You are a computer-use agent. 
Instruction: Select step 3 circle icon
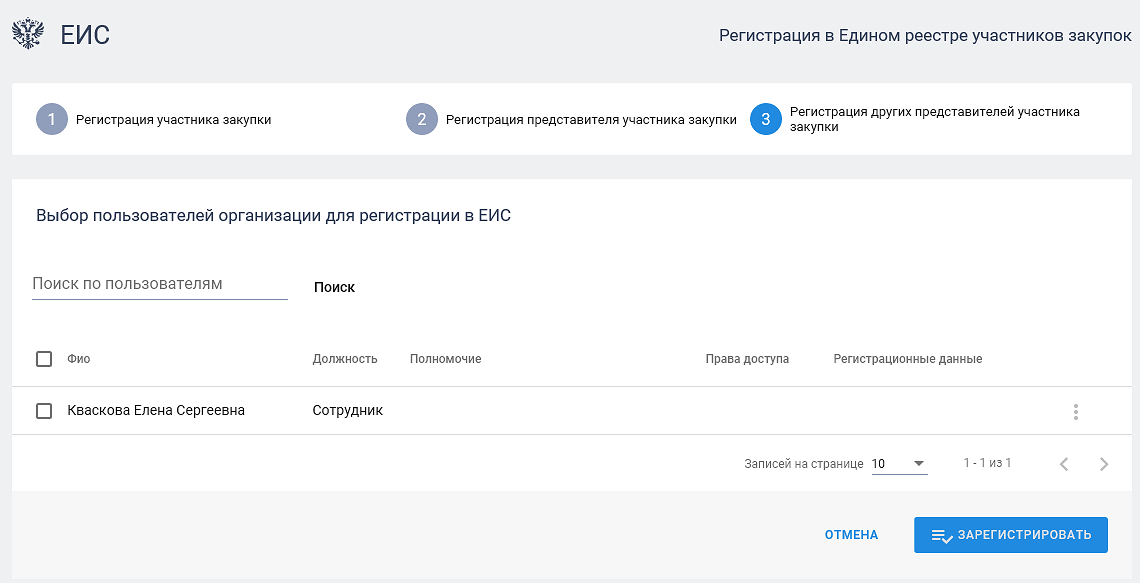766,119
